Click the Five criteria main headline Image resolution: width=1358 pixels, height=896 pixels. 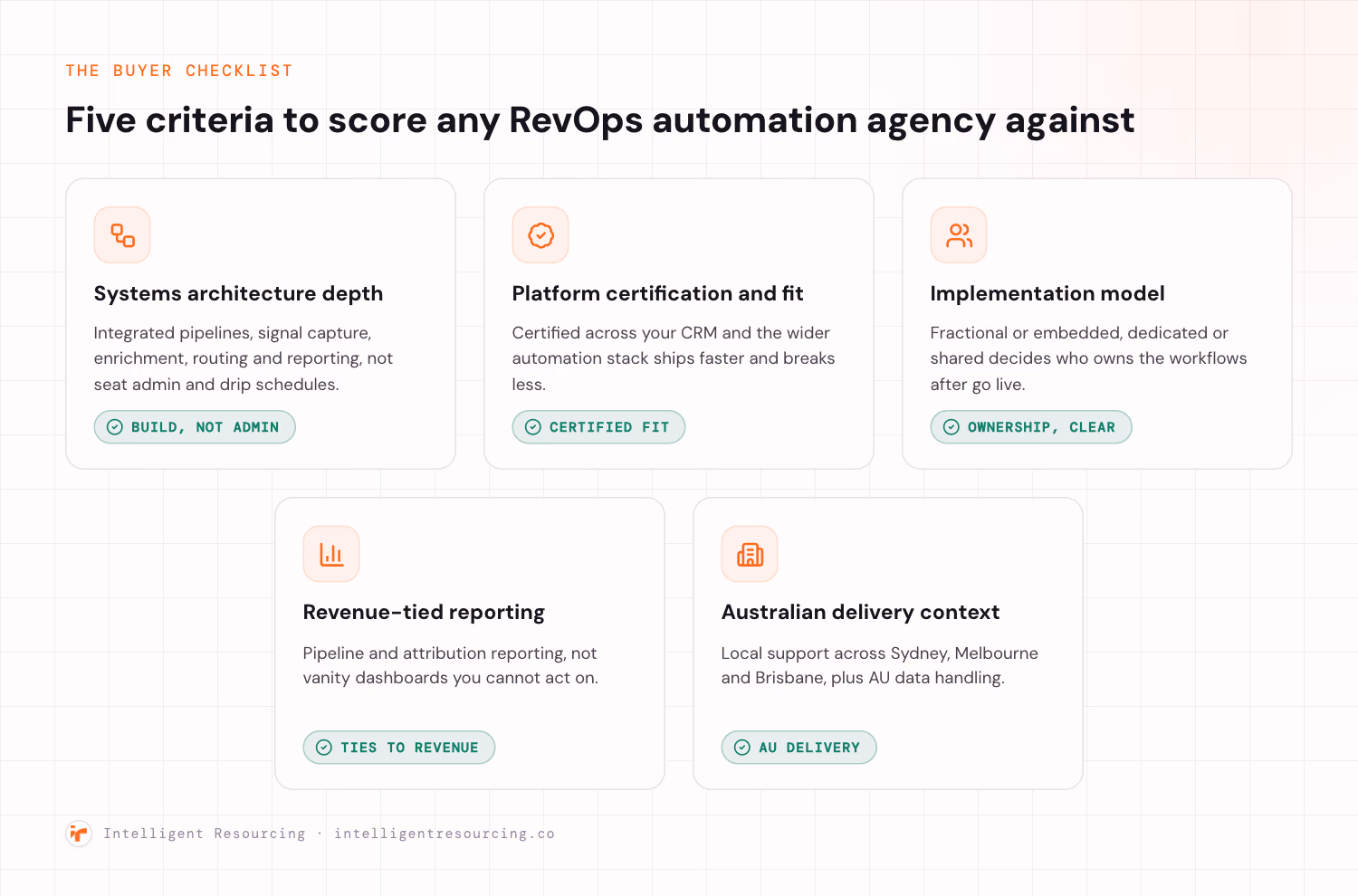(x=599, y=121)
